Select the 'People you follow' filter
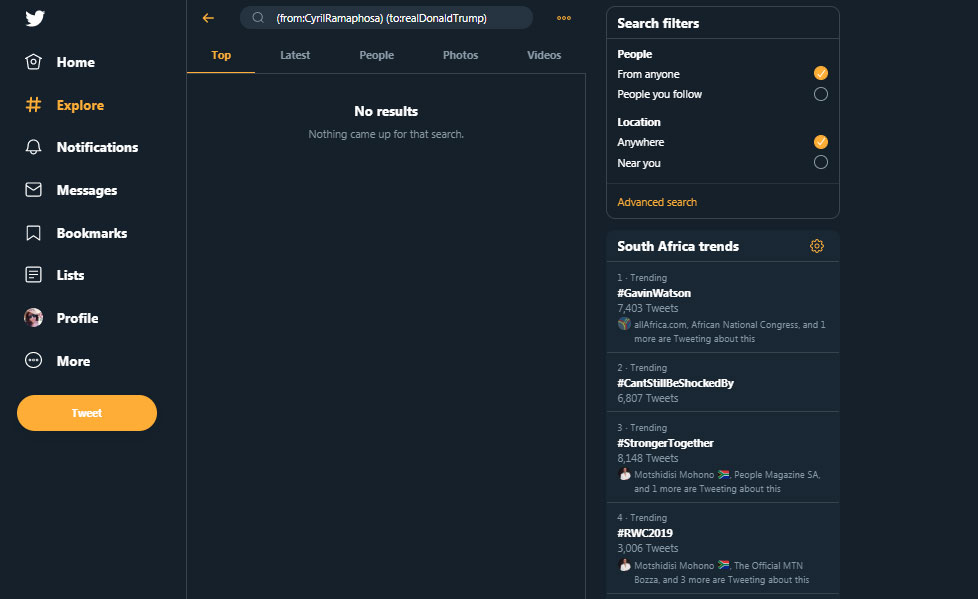This screenshot has height=599, width=978. (820, 94)
